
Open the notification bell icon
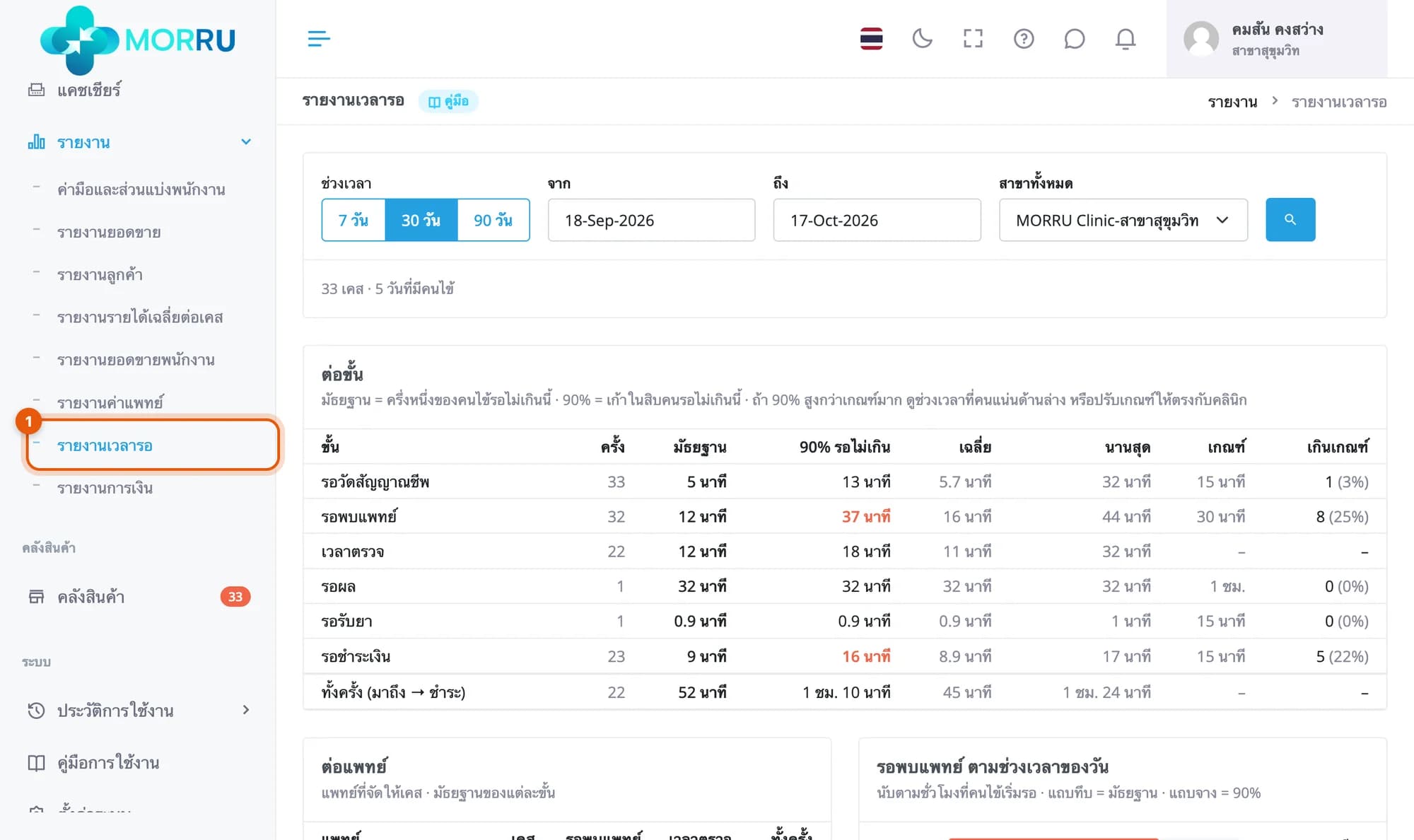click(x=1126, y=39)
